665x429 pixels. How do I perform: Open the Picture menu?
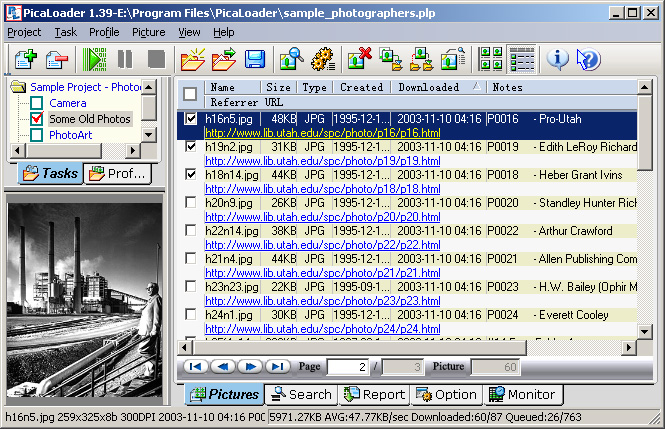click(148, 32)
